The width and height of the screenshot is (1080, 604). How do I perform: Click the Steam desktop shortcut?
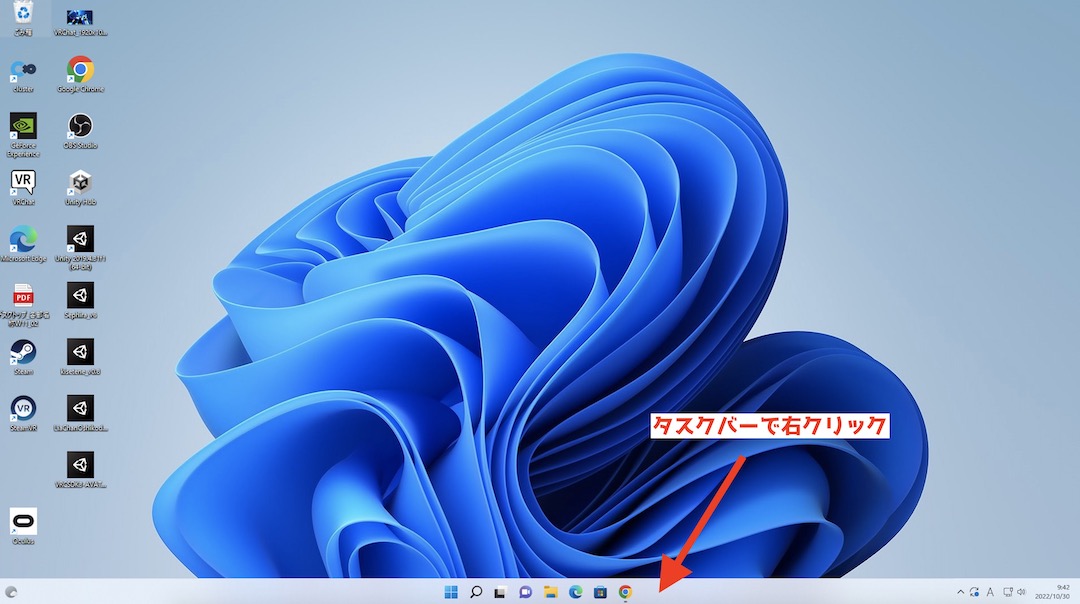point(23,354)
